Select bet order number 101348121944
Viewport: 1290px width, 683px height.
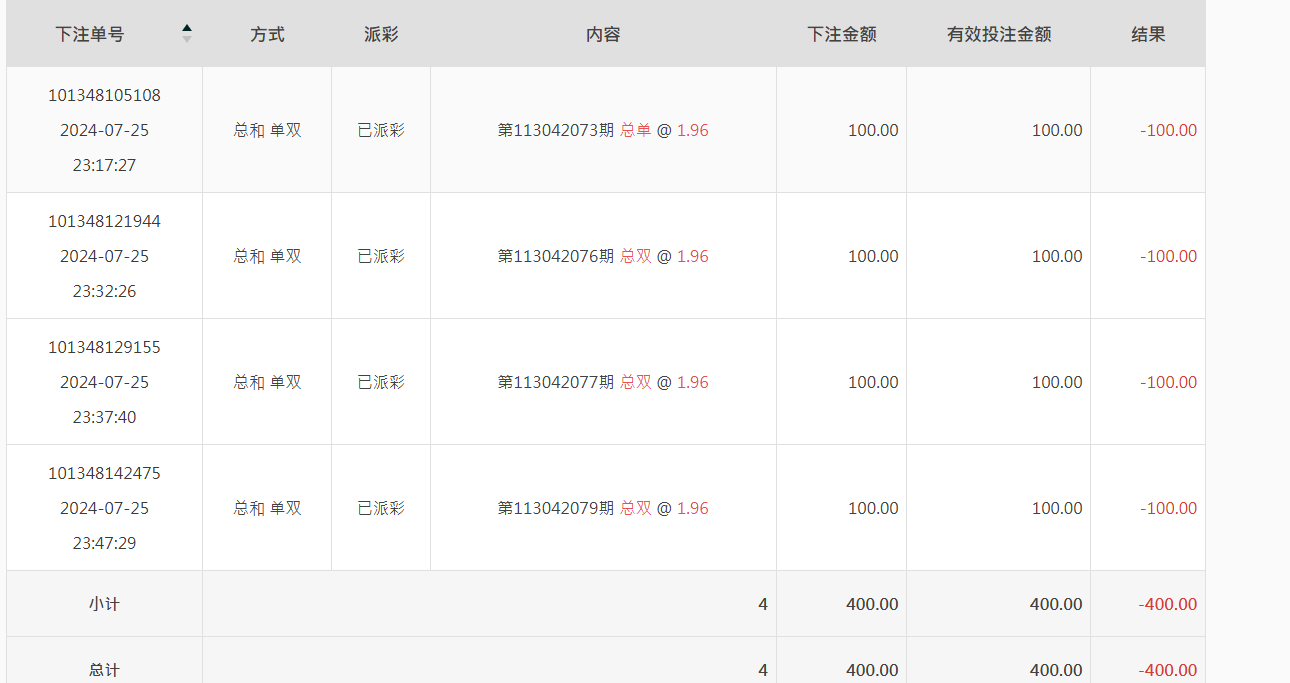click(x=104, y=222)
